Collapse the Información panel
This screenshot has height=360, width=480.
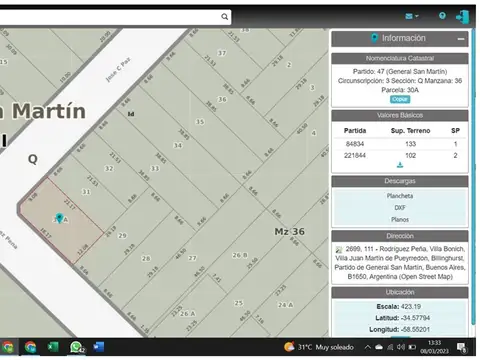pyautogui.click(x=461, y=39)
